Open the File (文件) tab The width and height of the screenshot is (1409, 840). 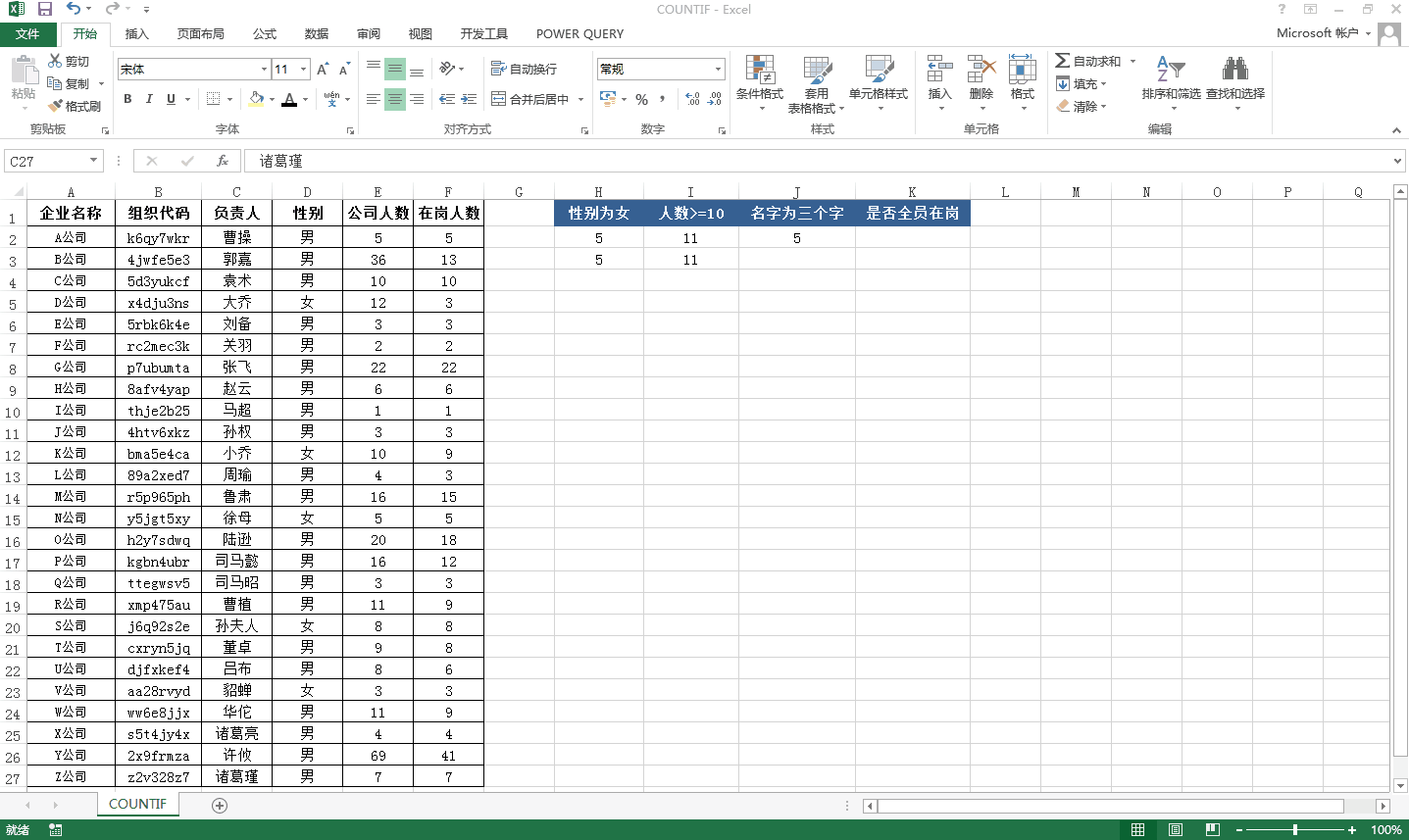(x=28, y=33)
